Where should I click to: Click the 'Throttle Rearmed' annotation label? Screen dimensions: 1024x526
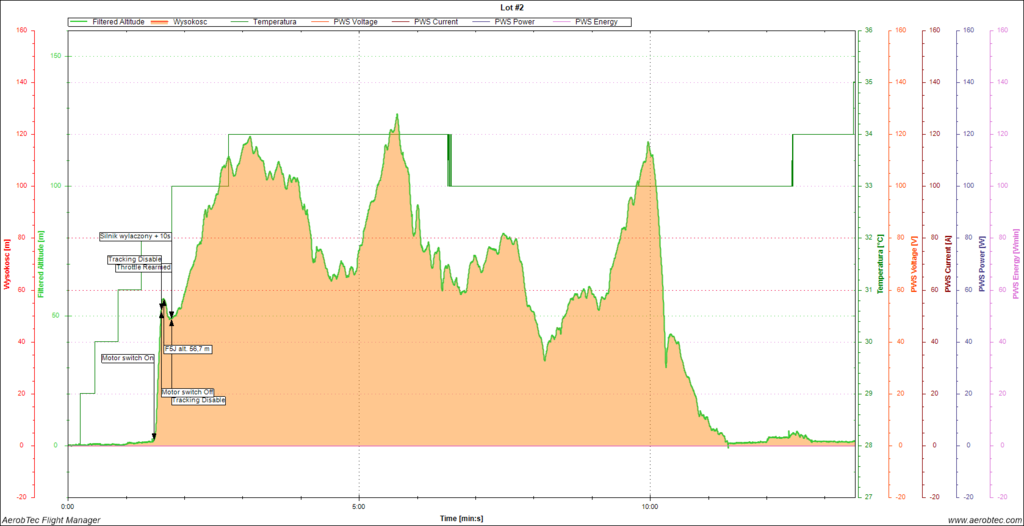143,268
